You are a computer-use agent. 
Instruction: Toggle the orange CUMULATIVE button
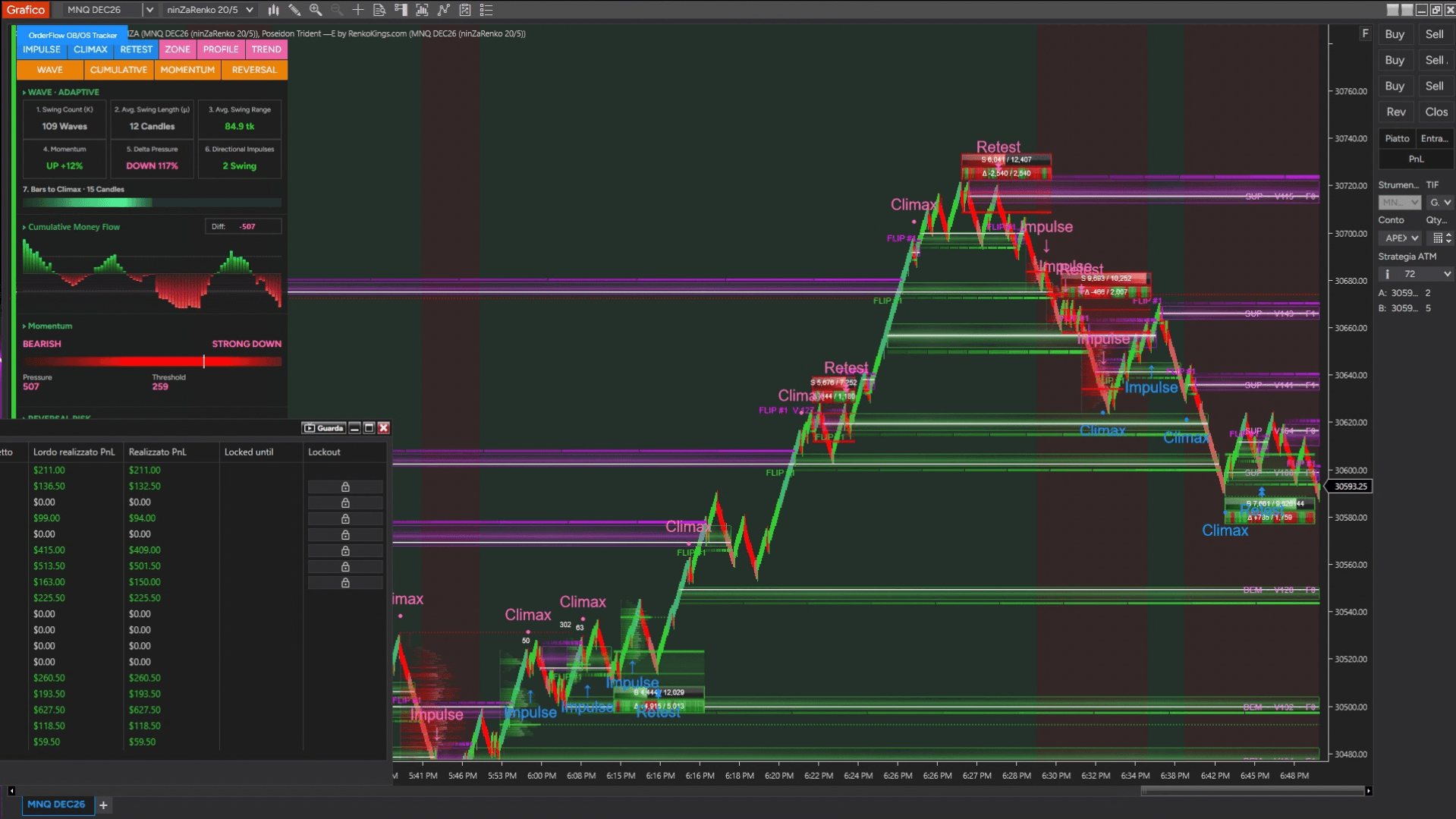(x=118, y=70)
